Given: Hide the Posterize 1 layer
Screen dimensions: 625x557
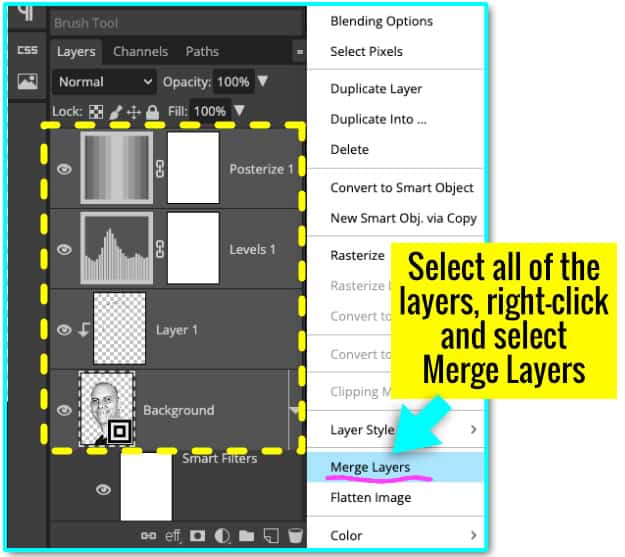Looking at the screenshot, I should [x=64, y=169].
